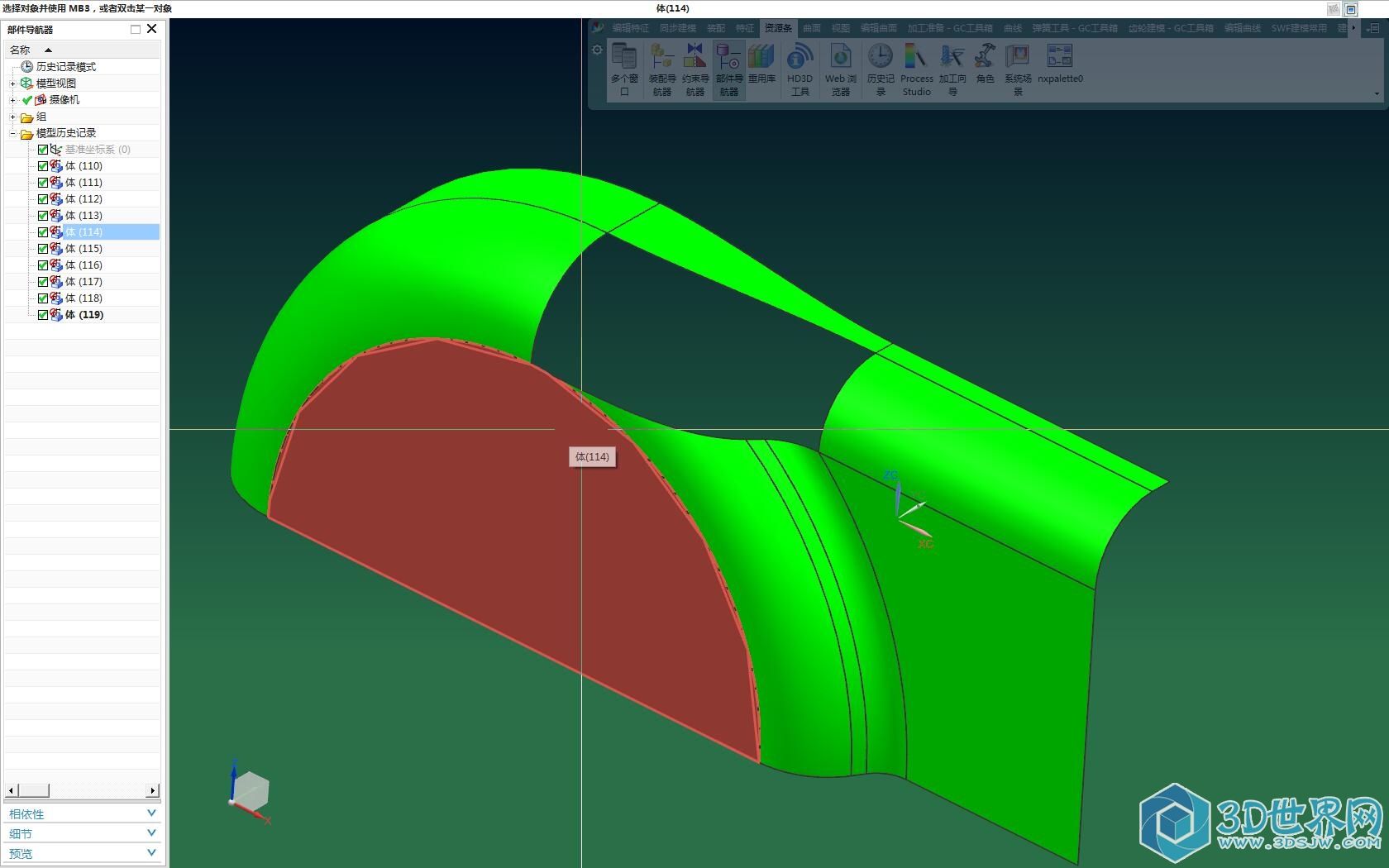This screenshot has width=1389, height=868.
Task: Click the navigator horizontal scrollbar thumb
Action: click(x=33, y=790)
